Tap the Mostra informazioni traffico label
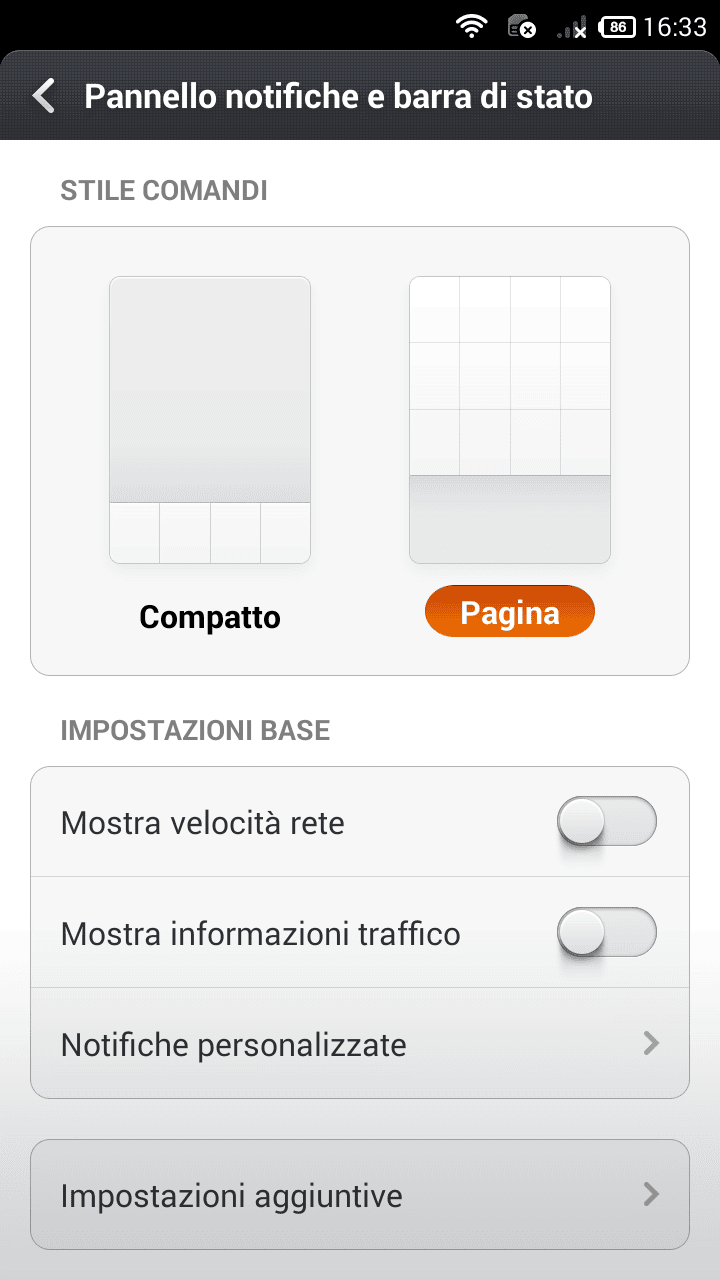This screenshot has width=720, height=1280. pos(261,934)
